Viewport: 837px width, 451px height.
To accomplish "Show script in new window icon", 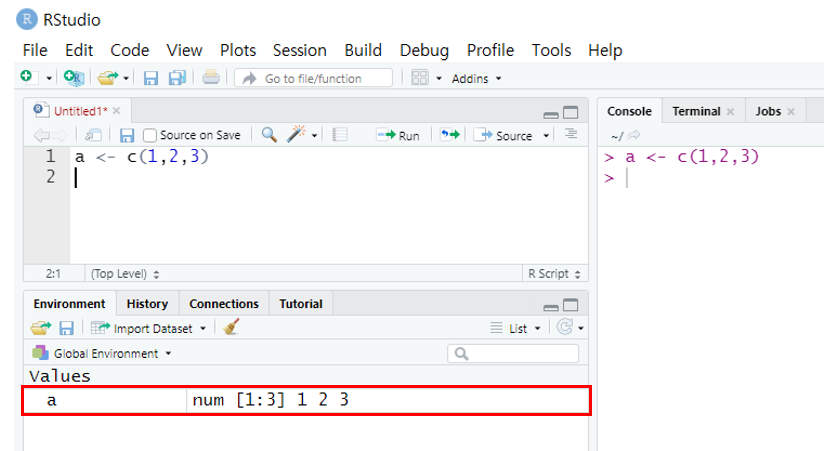I will pos(93,135).
